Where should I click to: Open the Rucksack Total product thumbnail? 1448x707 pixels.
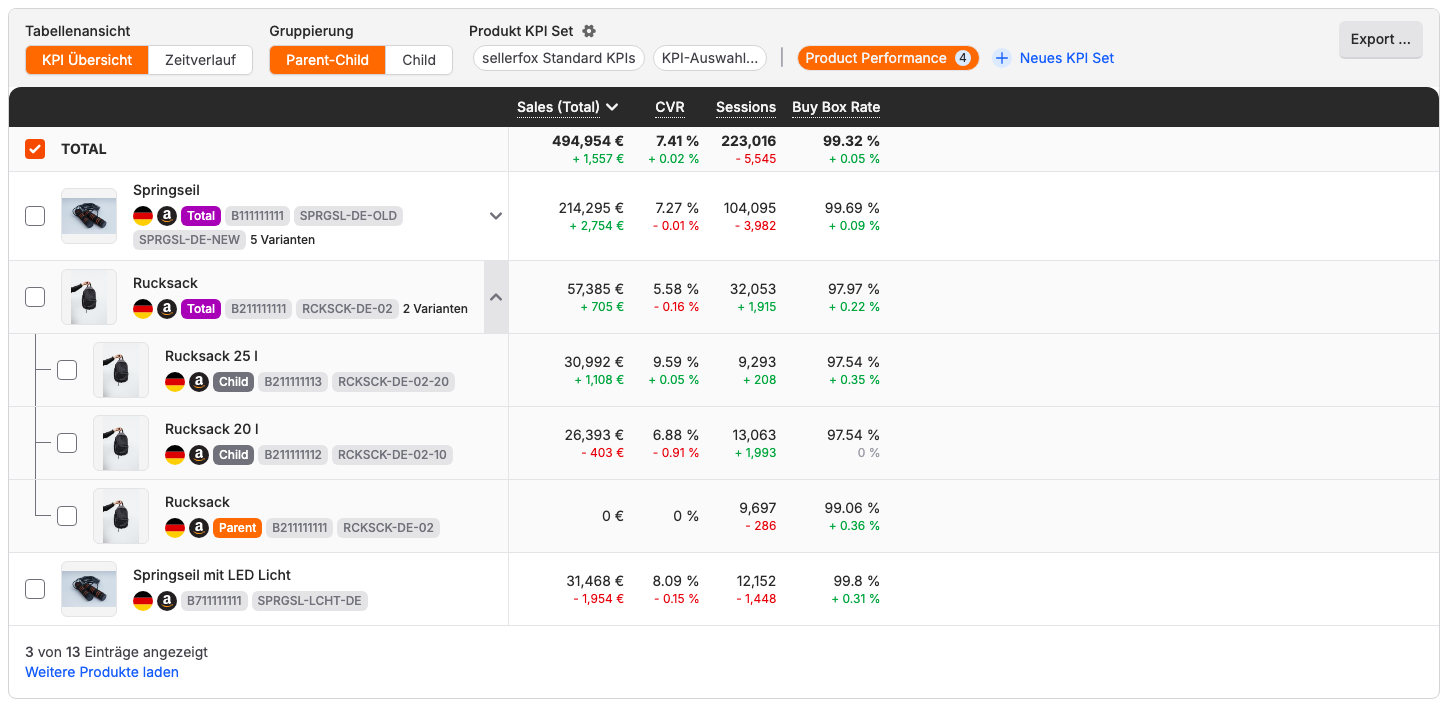(x=89, y=297)
